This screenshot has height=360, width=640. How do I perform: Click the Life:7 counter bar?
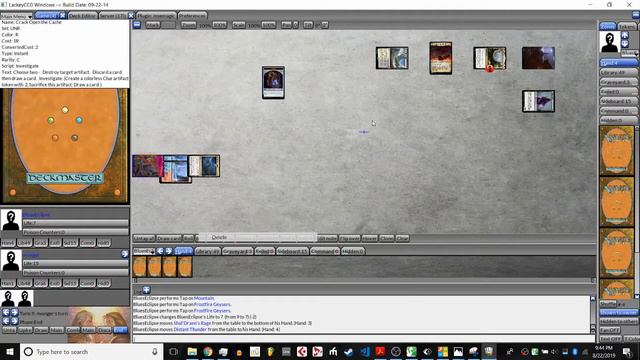pyautogui.click(x=76, y=223)
